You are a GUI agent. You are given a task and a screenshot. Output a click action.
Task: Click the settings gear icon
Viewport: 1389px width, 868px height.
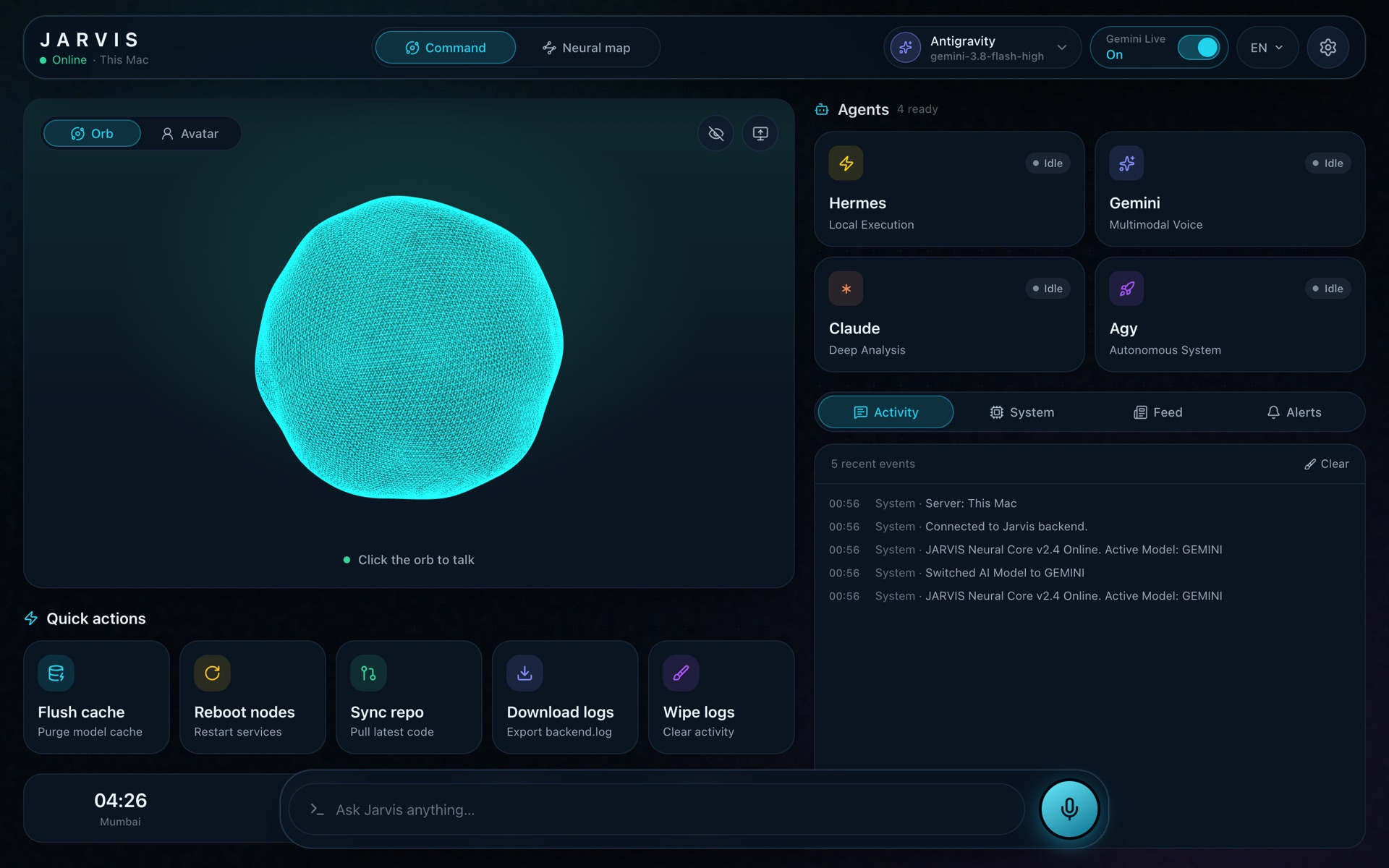click(x=1328, y=48)
